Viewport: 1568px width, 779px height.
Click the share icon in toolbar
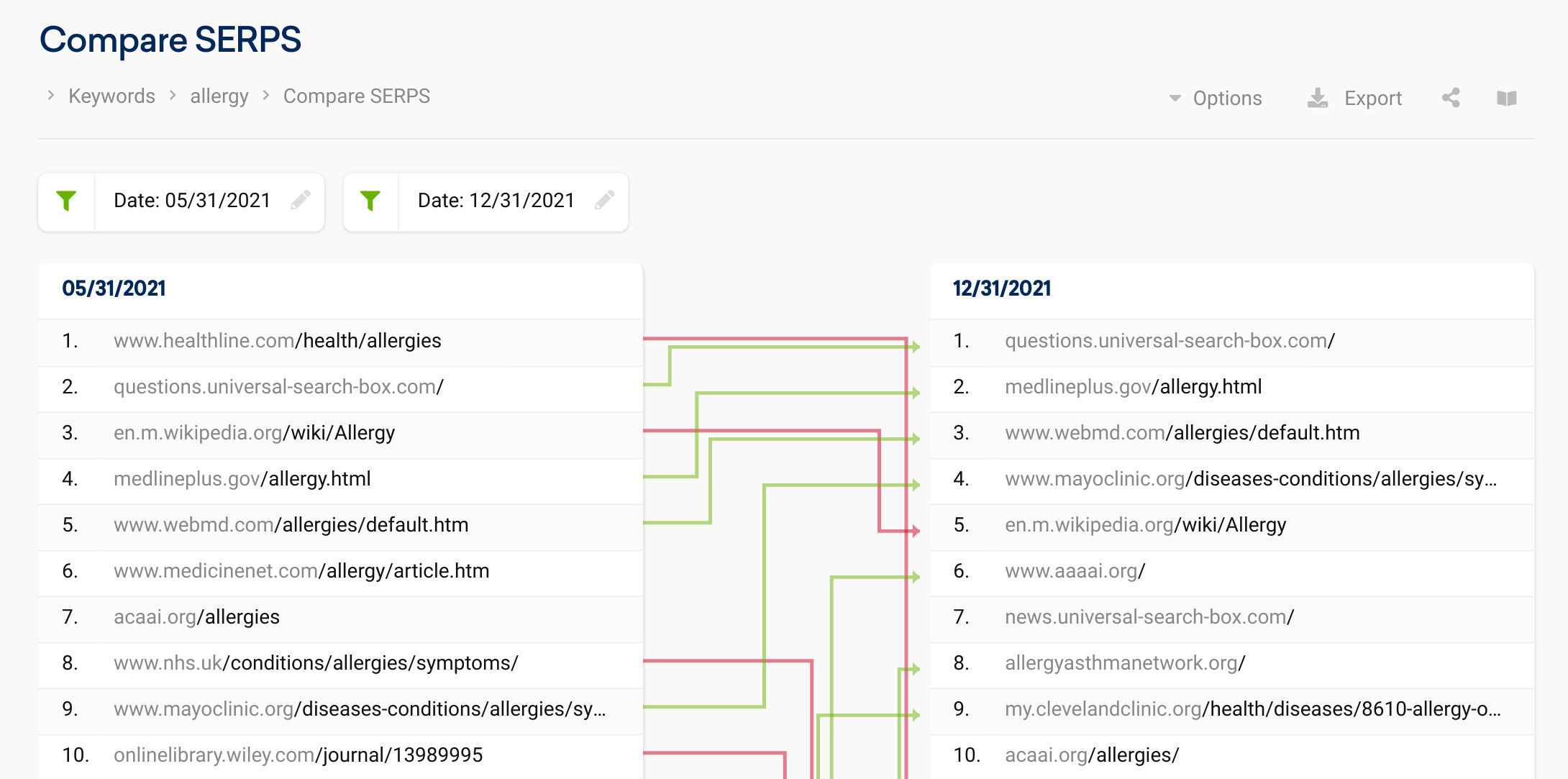[1451, 98]
